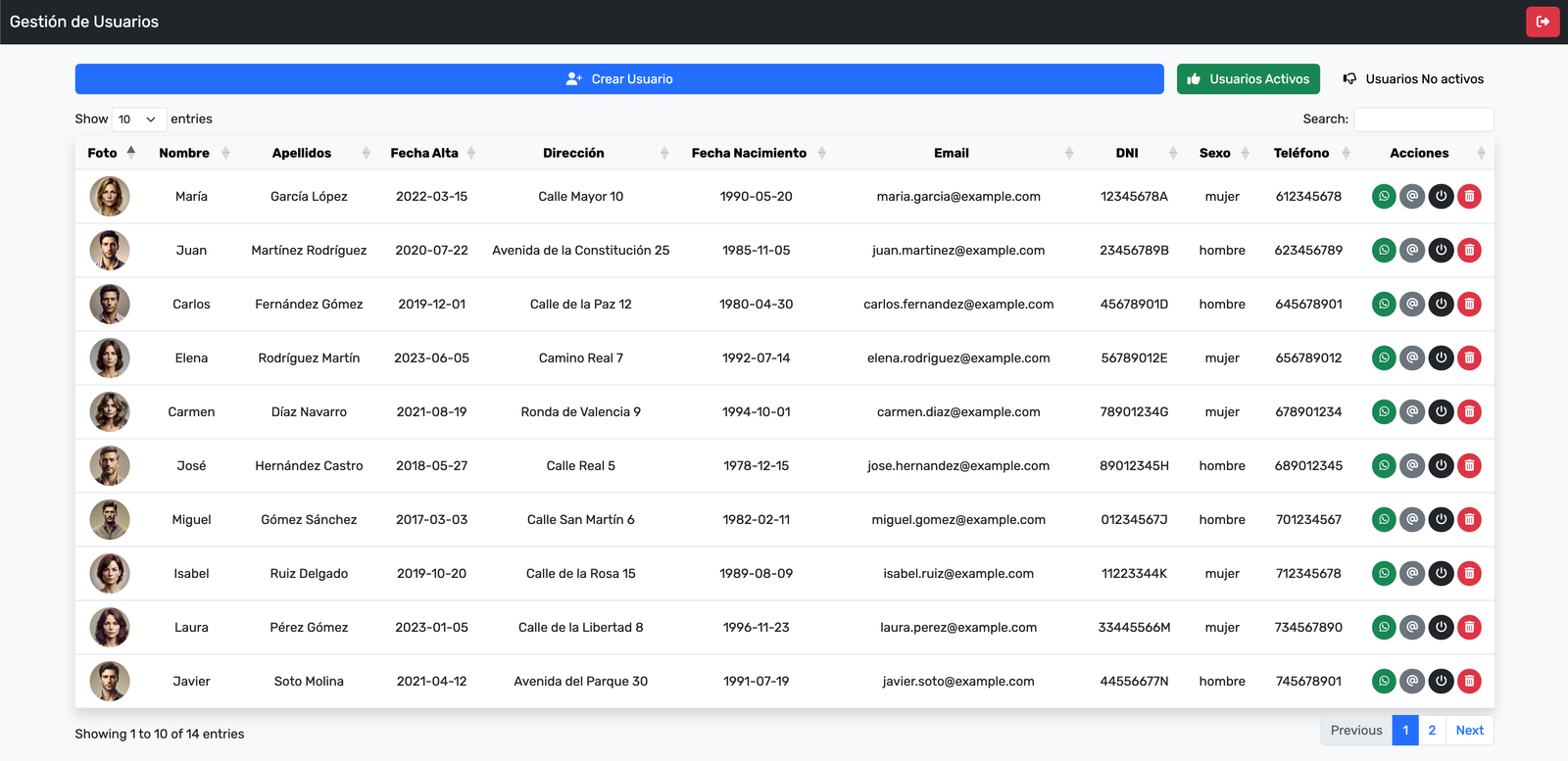Focus the Search input field

(1424, 119)
